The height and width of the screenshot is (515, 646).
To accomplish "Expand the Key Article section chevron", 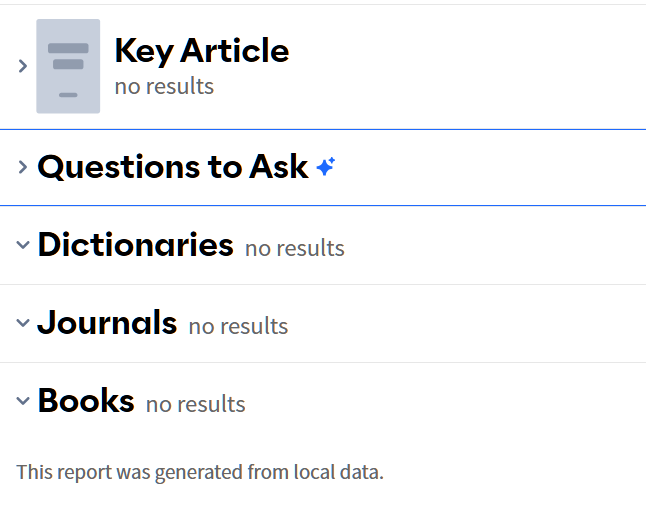I will [x=23, y=66].
